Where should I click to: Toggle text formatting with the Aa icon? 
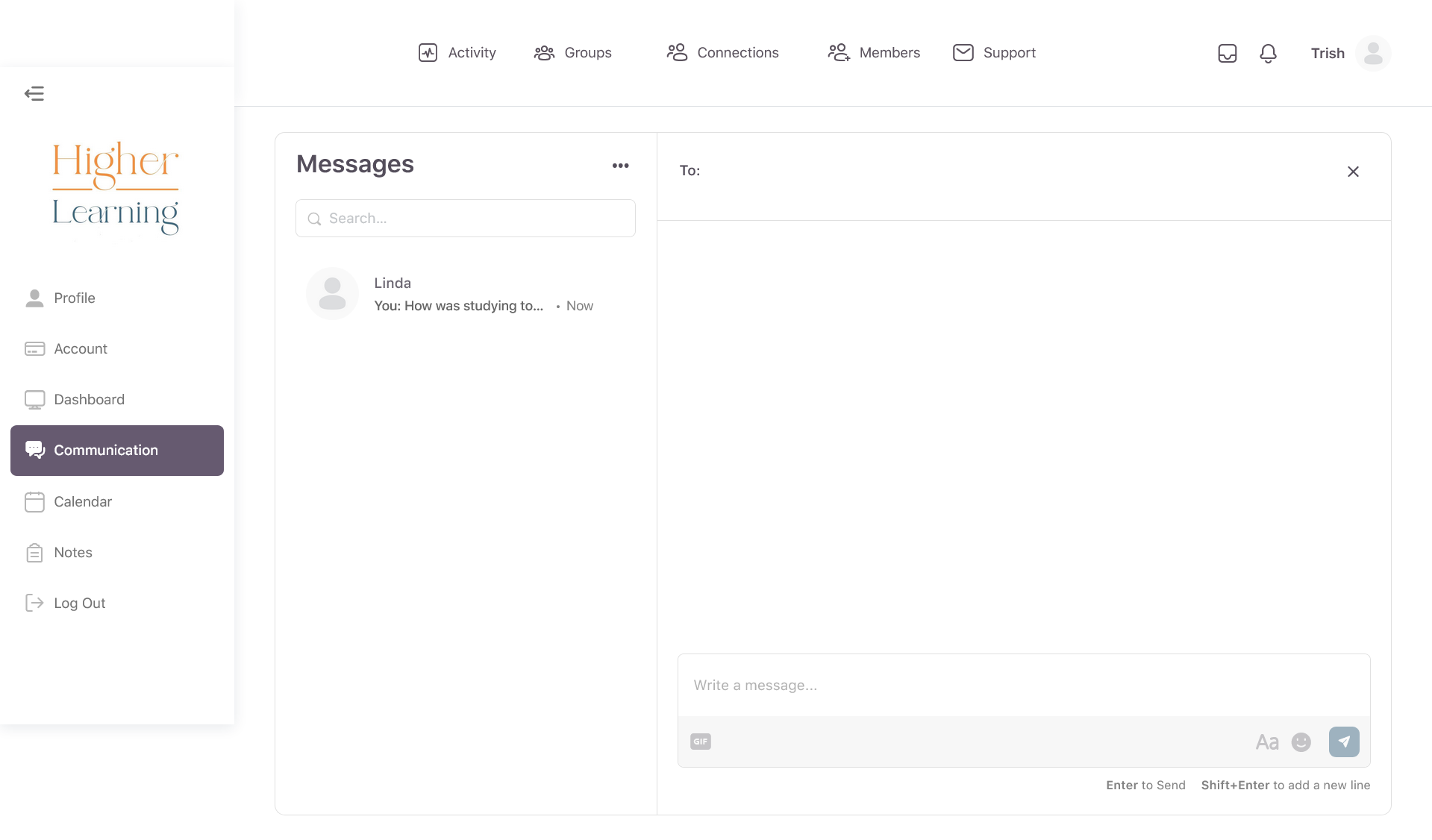(x=1266, y=742)
